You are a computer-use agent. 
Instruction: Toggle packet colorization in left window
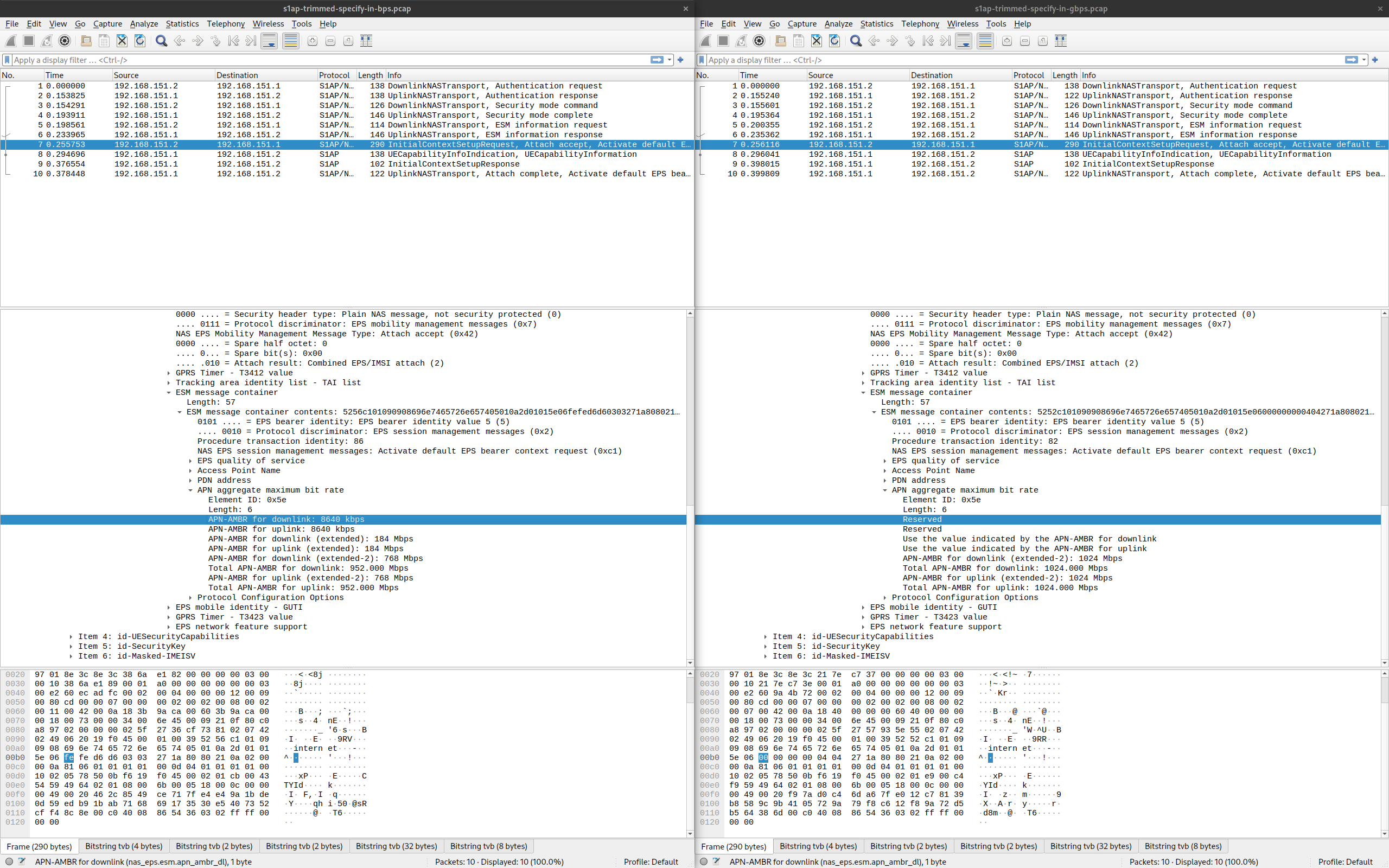290,41
